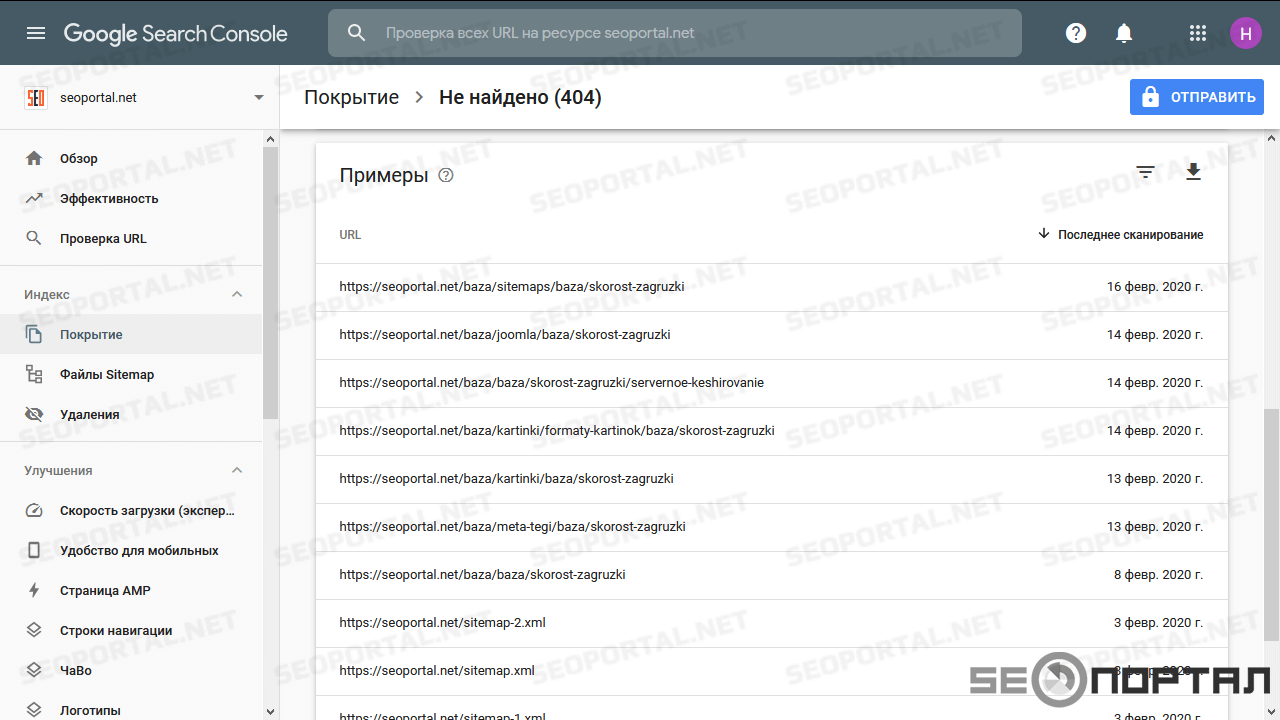
Task: Collapse the Улучшения sidebar section
Action: (237, 470)
